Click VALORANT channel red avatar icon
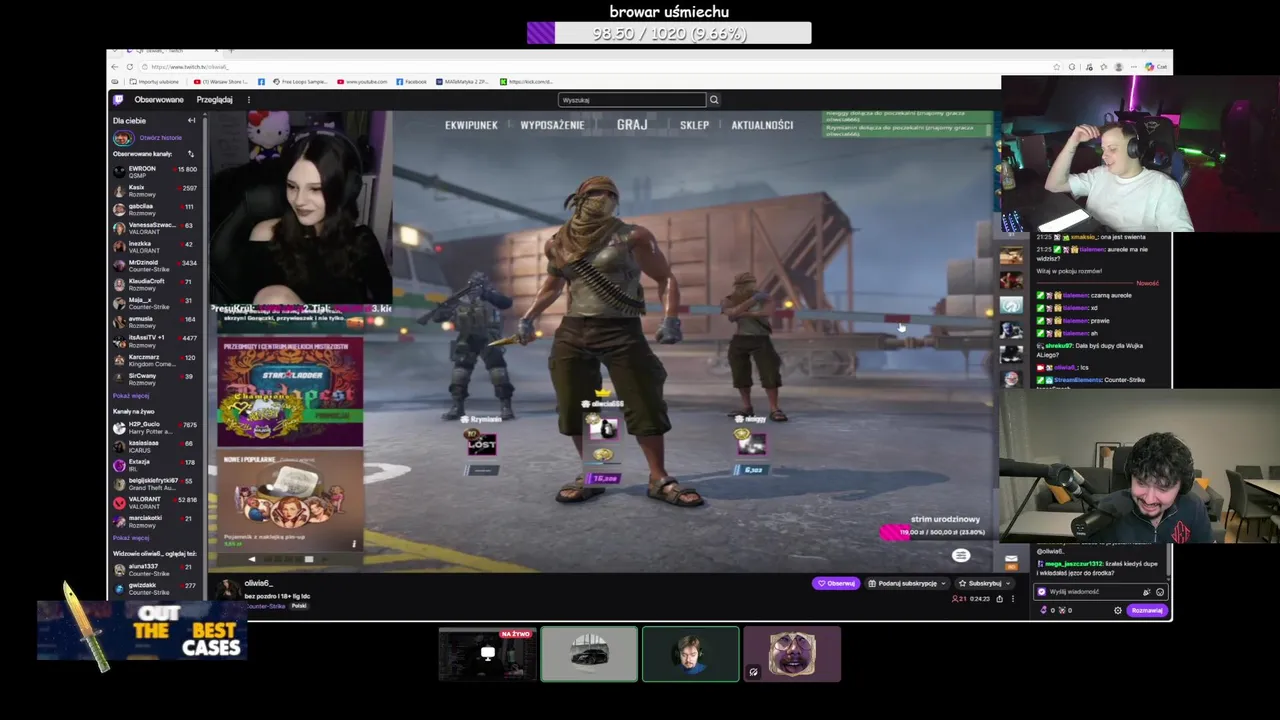The height and width of the screenshot is (720, 1280). click(119, 503)
